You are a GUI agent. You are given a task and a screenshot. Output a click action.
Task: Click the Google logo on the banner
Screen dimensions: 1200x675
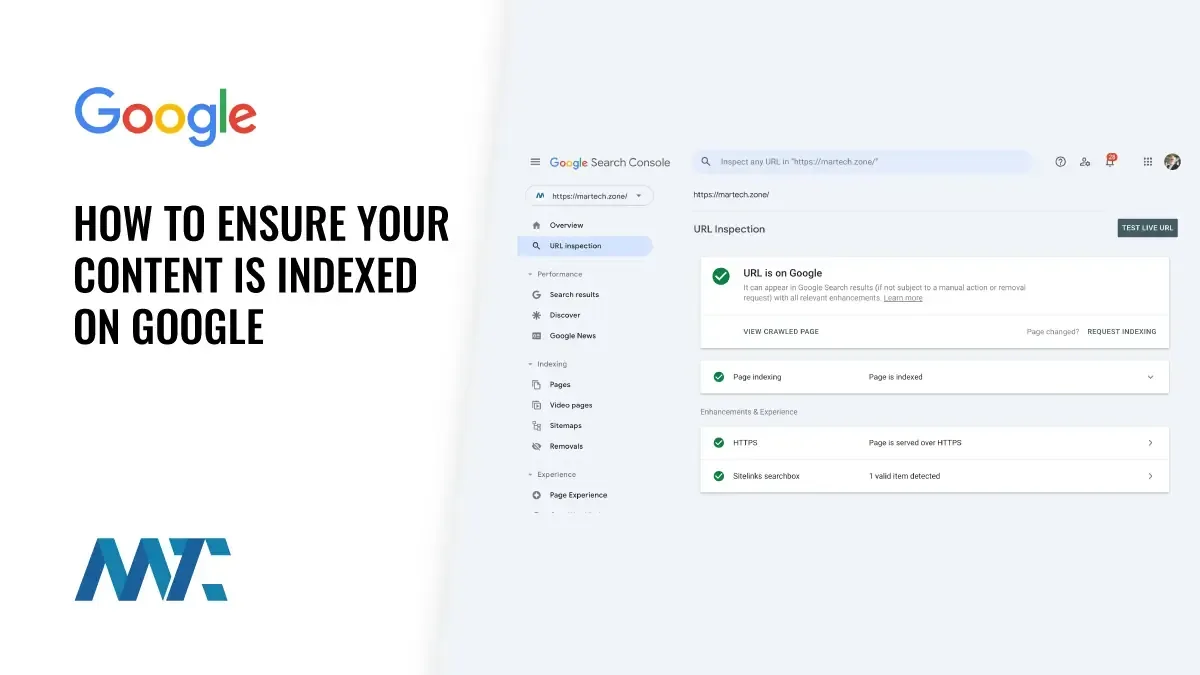coord(165,117)
